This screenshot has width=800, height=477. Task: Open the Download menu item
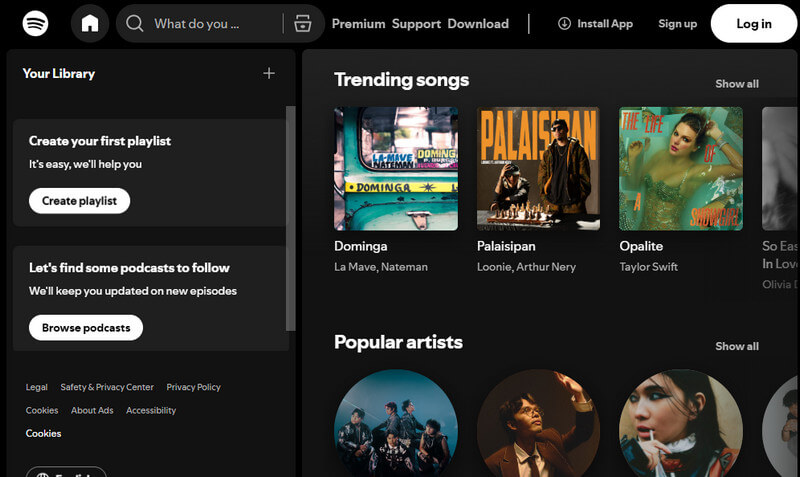478,24
